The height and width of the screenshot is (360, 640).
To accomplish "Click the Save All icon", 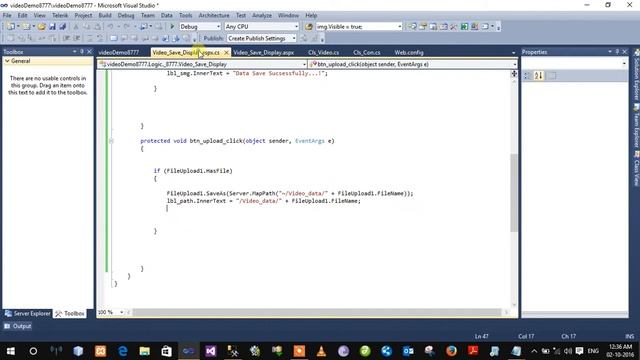I will pyautogui.click(x=62, y=27).
